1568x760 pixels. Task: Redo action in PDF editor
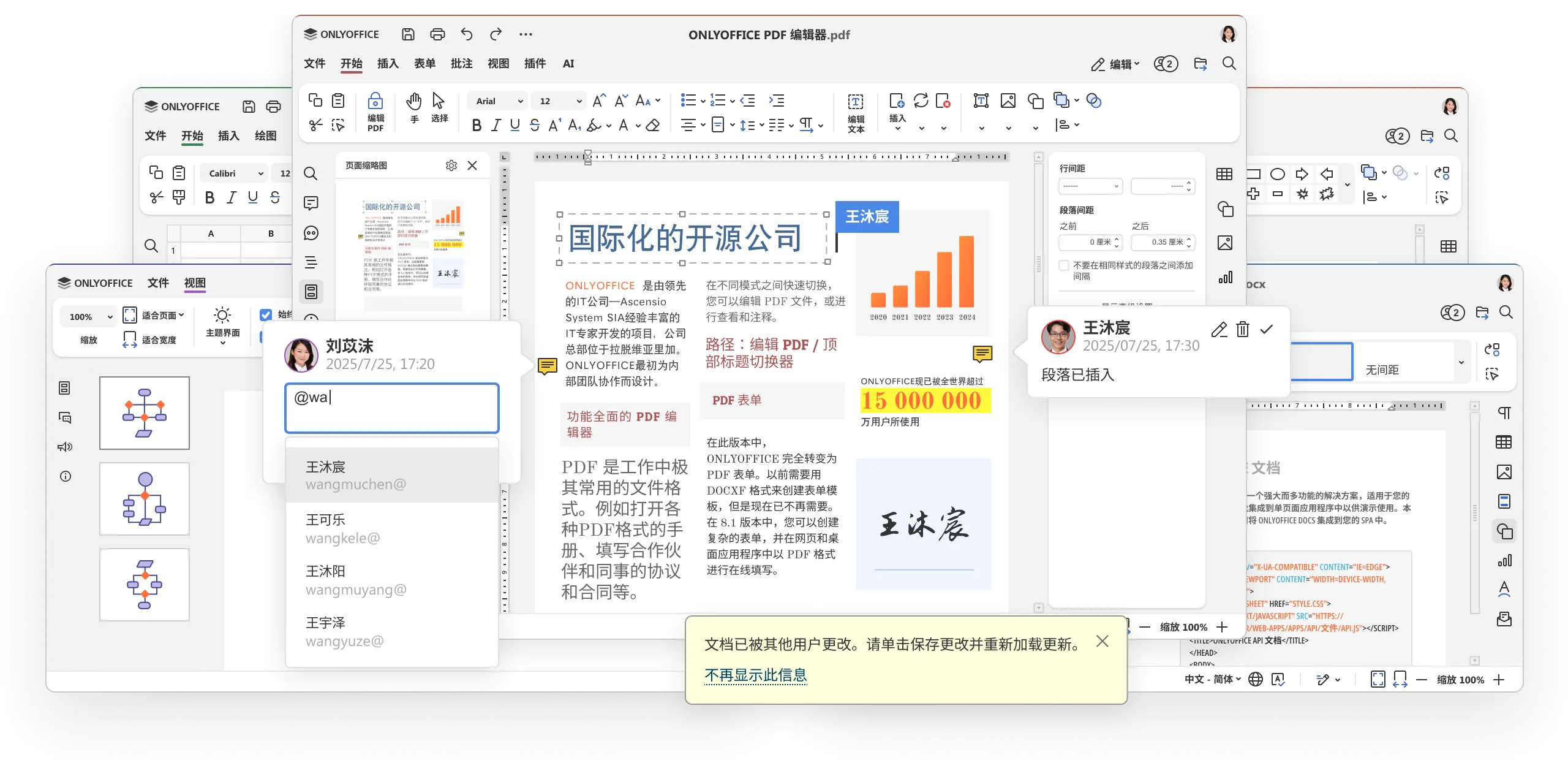pos(496,34)
